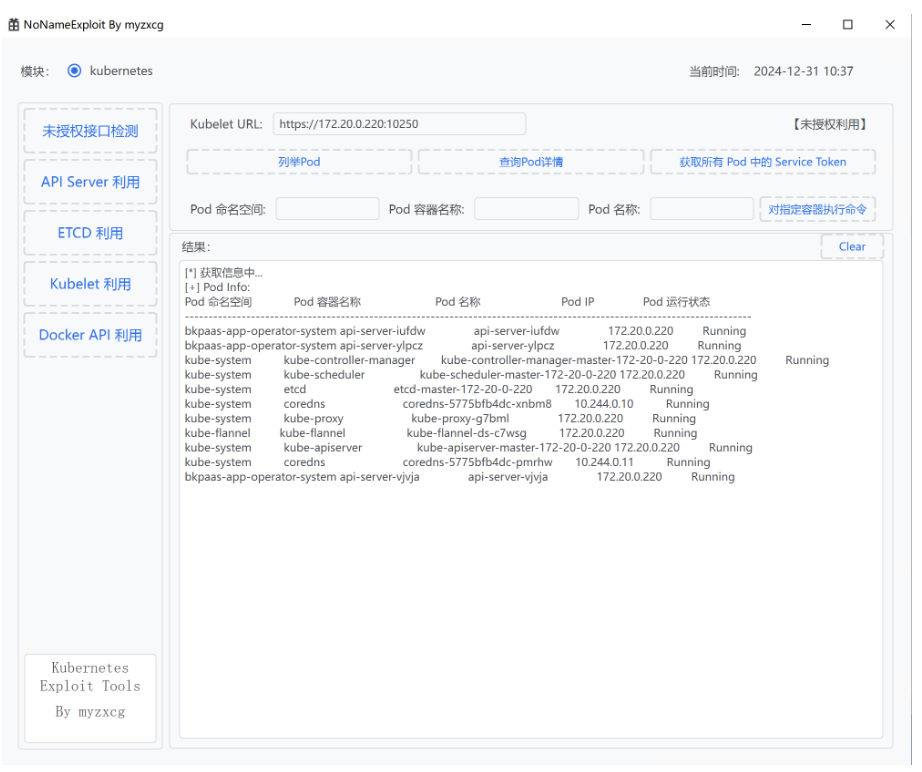Focus the Pod 容器名称 input field
This screenshot has width=922, height=772.
(x=527, y=210)
